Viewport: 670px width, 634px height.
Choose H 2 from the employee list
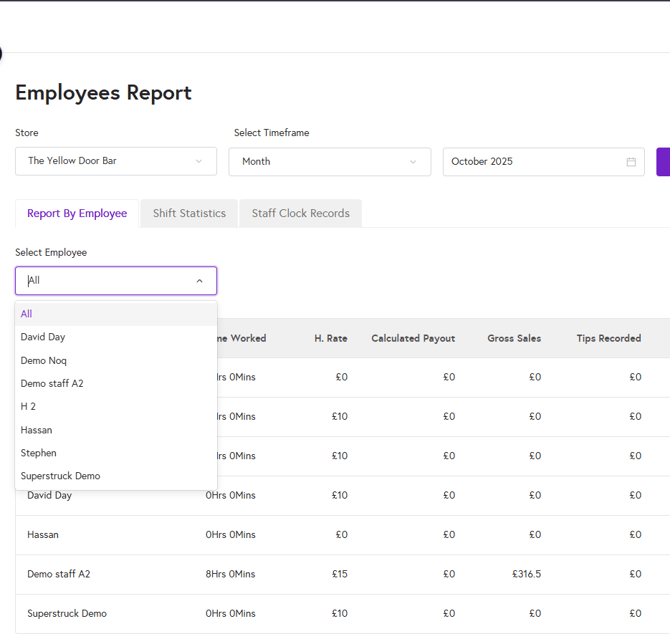click(28, 406)
